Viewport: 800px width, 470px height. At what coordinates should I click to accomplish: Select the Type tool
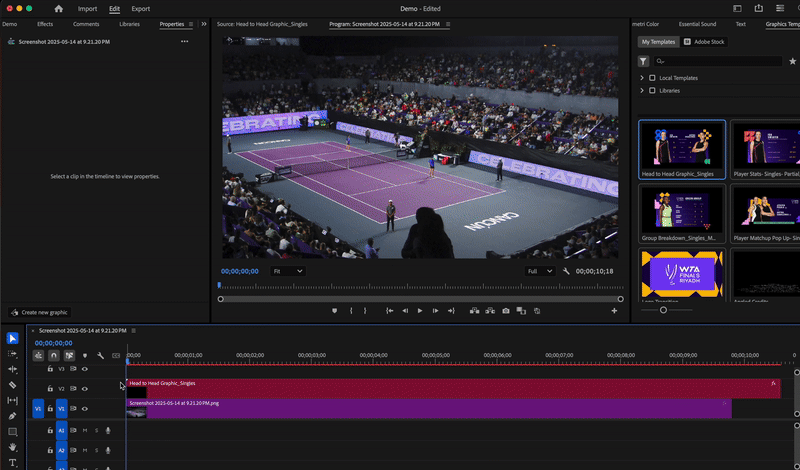pos(13,463)
